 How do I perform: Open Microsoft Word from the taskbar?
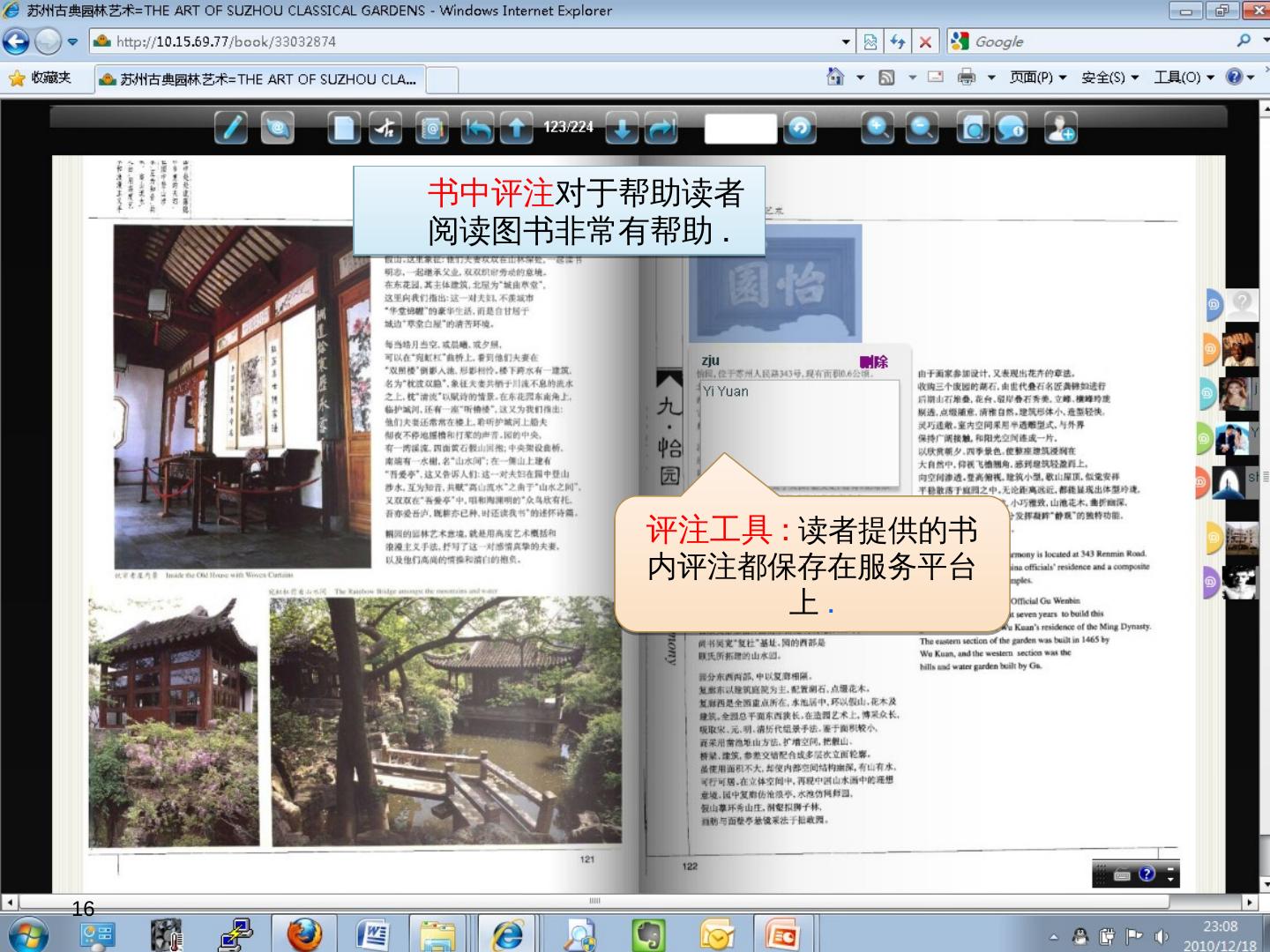click(373, 933)
